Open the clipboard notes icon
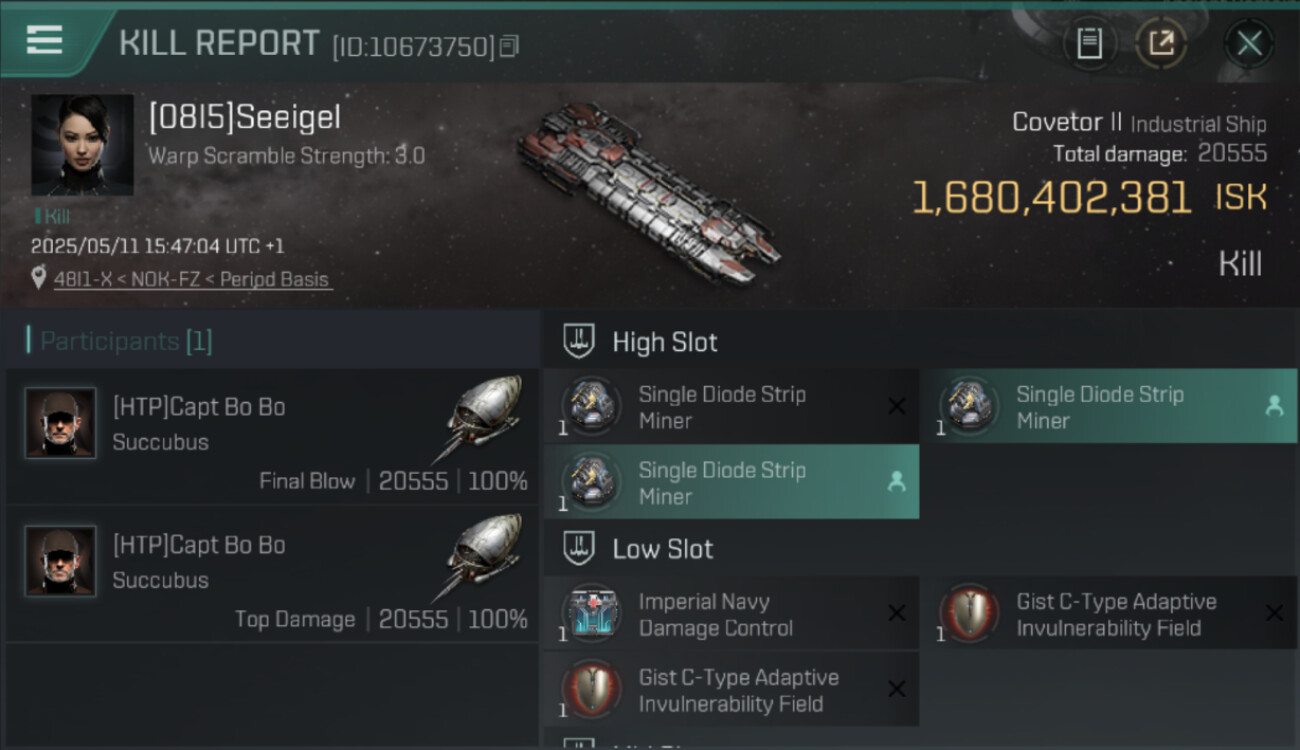Image resolution: width=1300 pixels, height=750 pixels. point(1089,43)
